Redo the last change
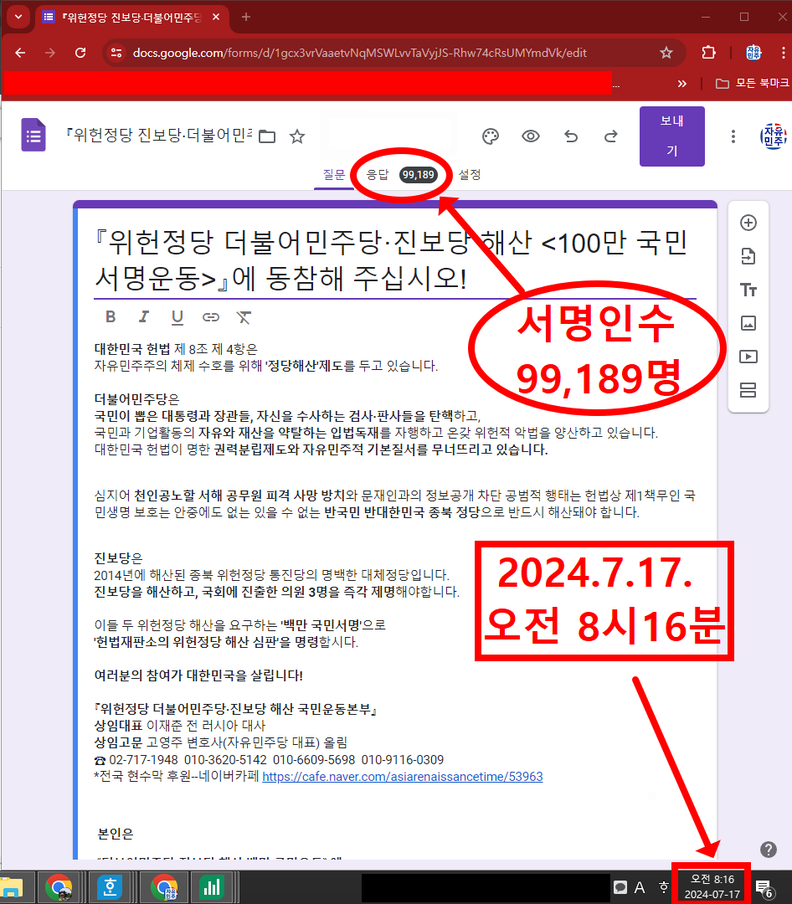This screenshot has height=904, width=792. [x=611, y=136]
